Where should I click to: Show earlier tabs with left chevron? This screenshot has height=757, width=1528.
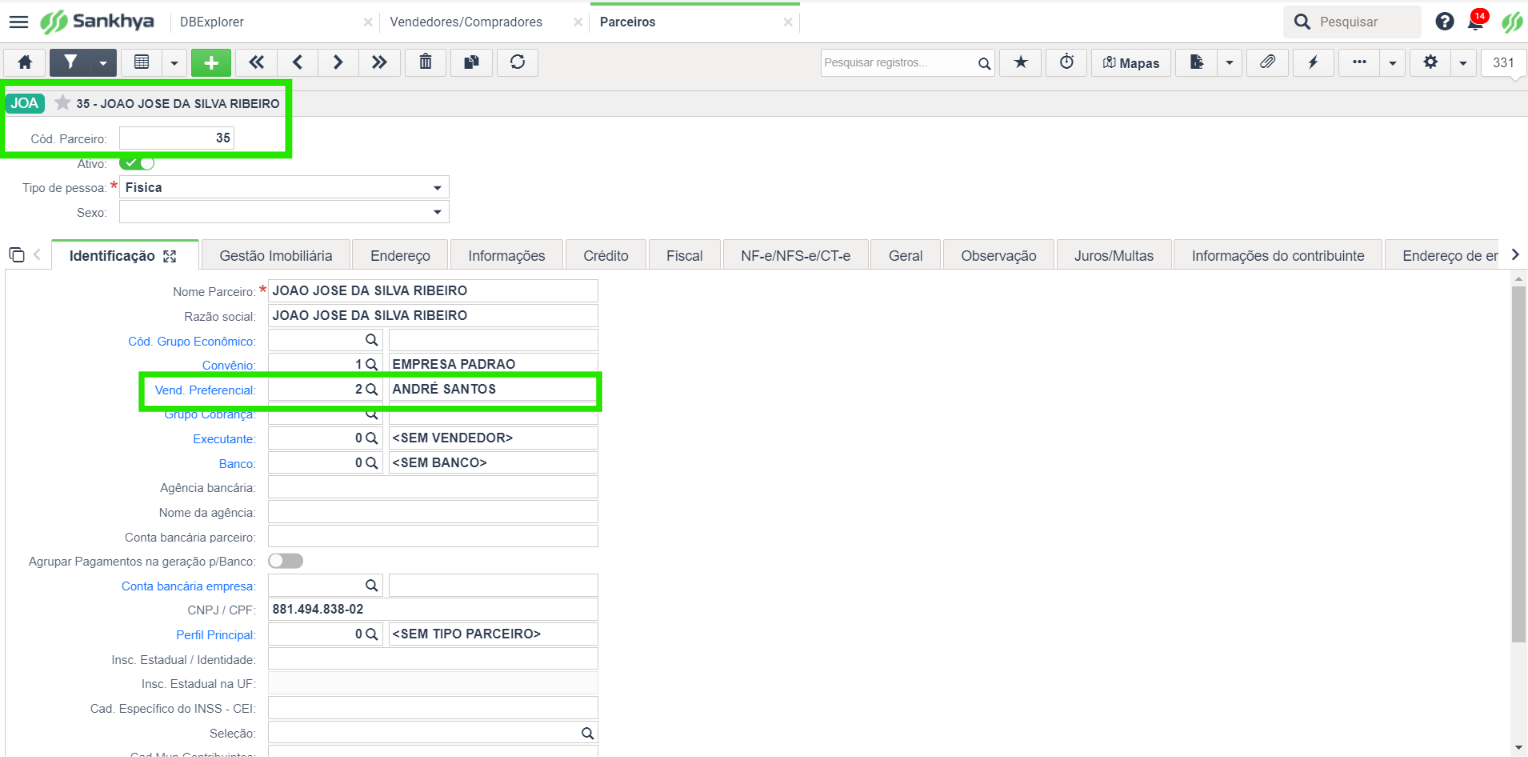[x=37, y=255]
